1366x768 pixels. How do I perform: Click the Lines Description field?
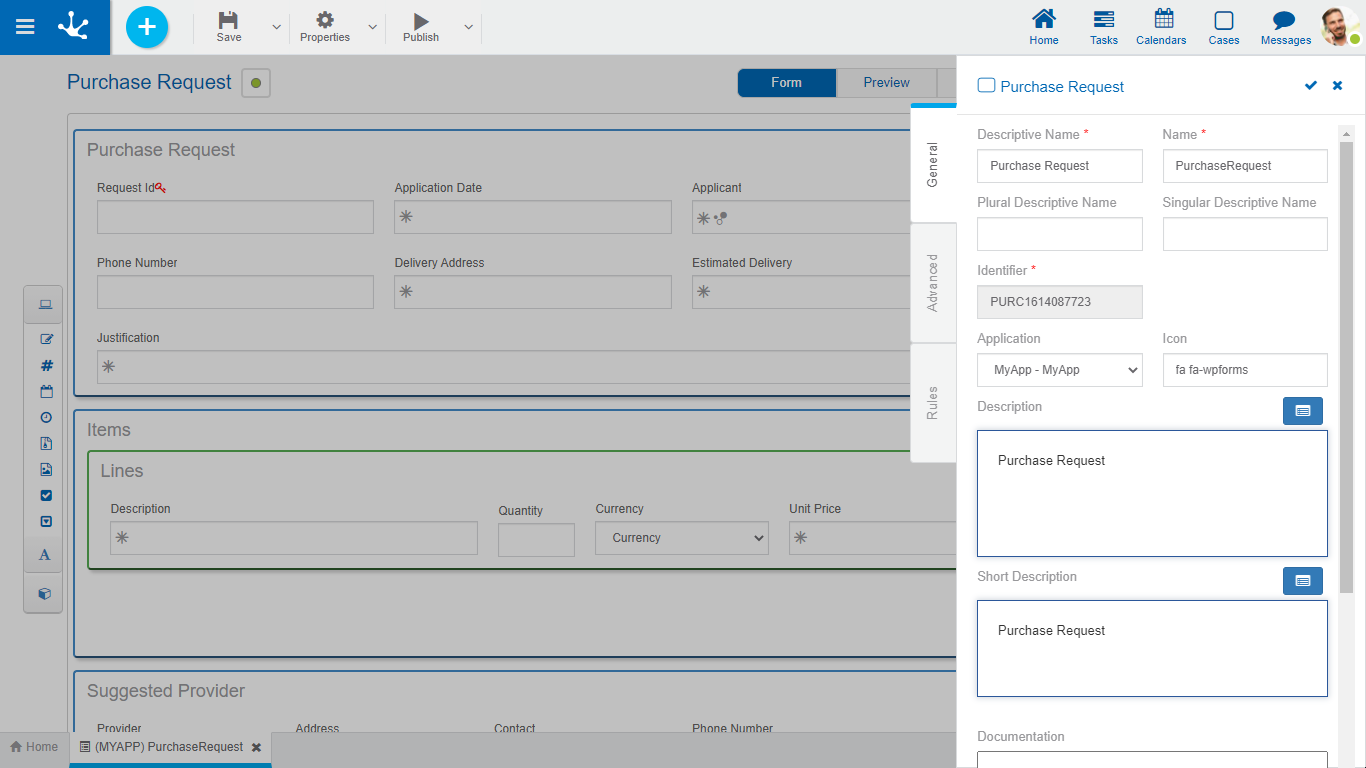[294, 538]
